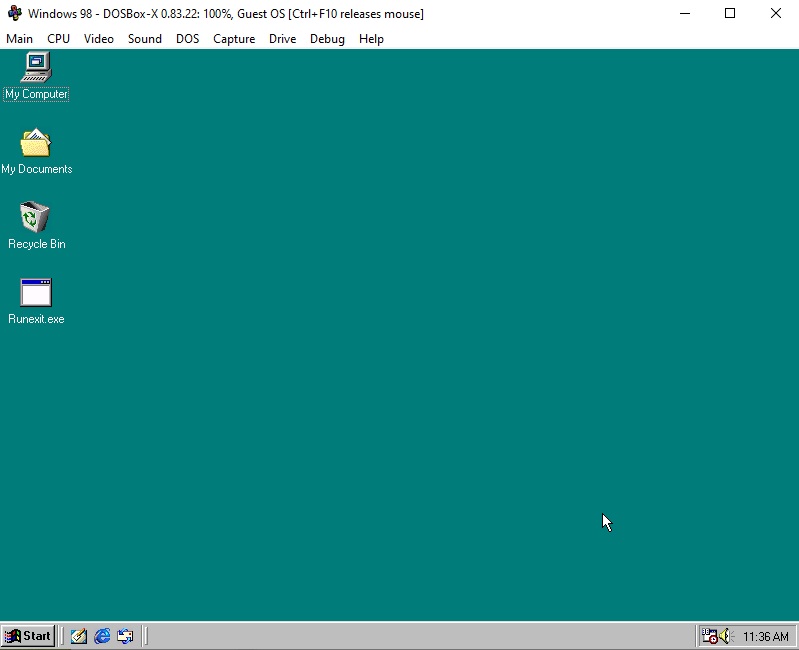Open the My Computer desktop icon
The image size is (799, 650).
(x=36, y=68)
